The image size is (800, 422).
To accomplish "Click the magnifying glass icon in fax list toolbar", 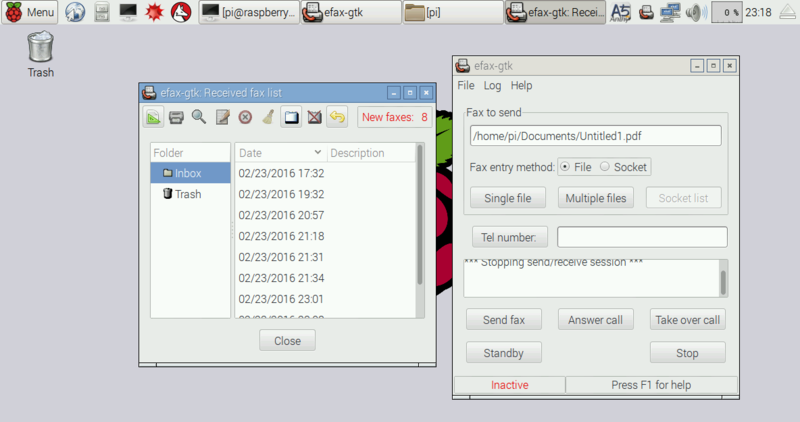I will (x=199, y=117).
